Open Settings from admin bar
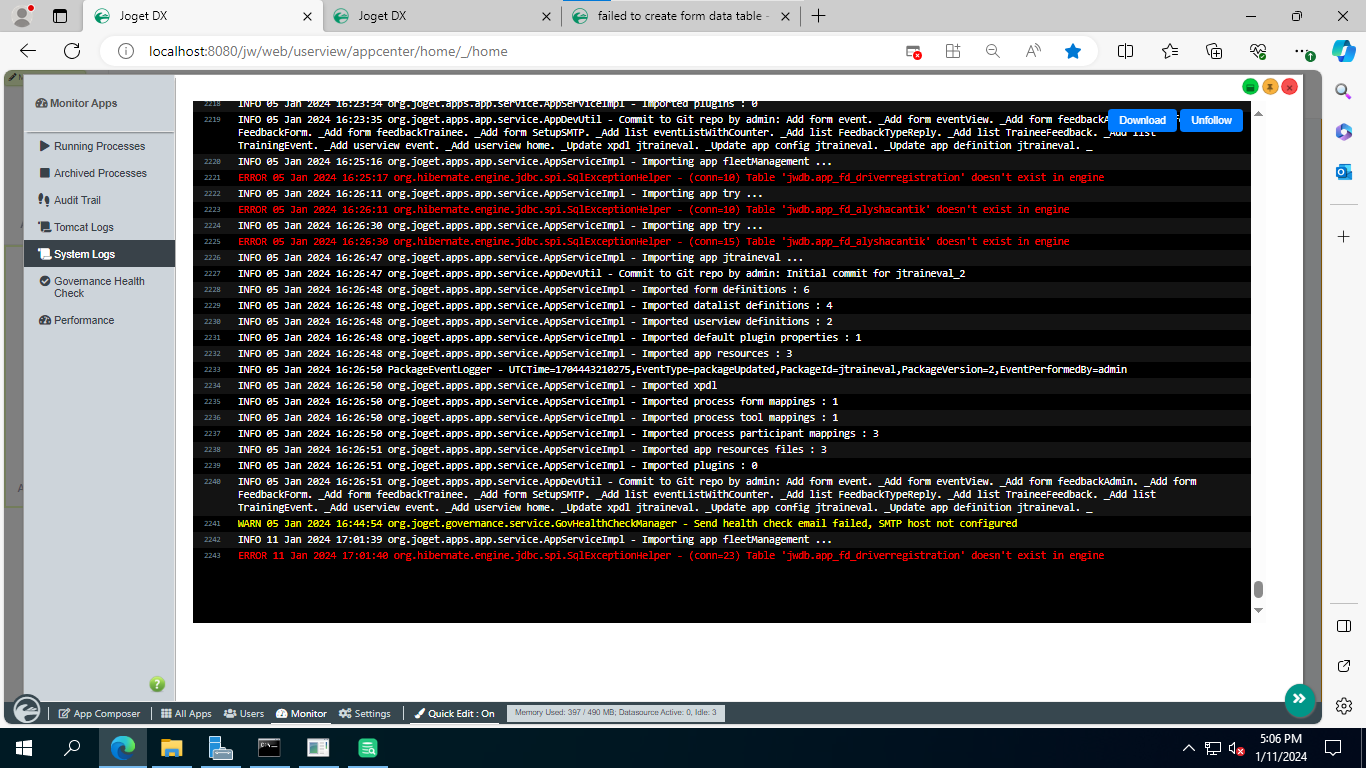 click(x=365, y=714)
